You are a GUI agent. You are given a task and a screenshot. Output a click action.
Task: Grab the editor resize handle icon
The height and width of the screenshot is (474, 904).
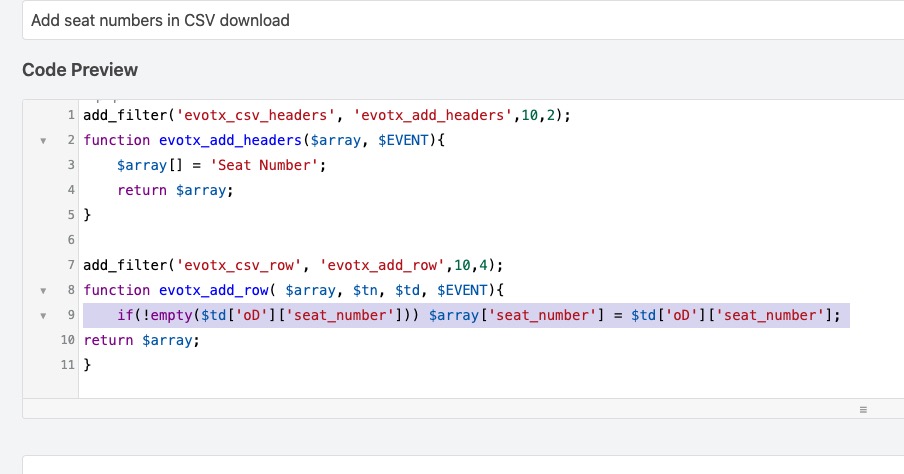click(x=863, y=409)
